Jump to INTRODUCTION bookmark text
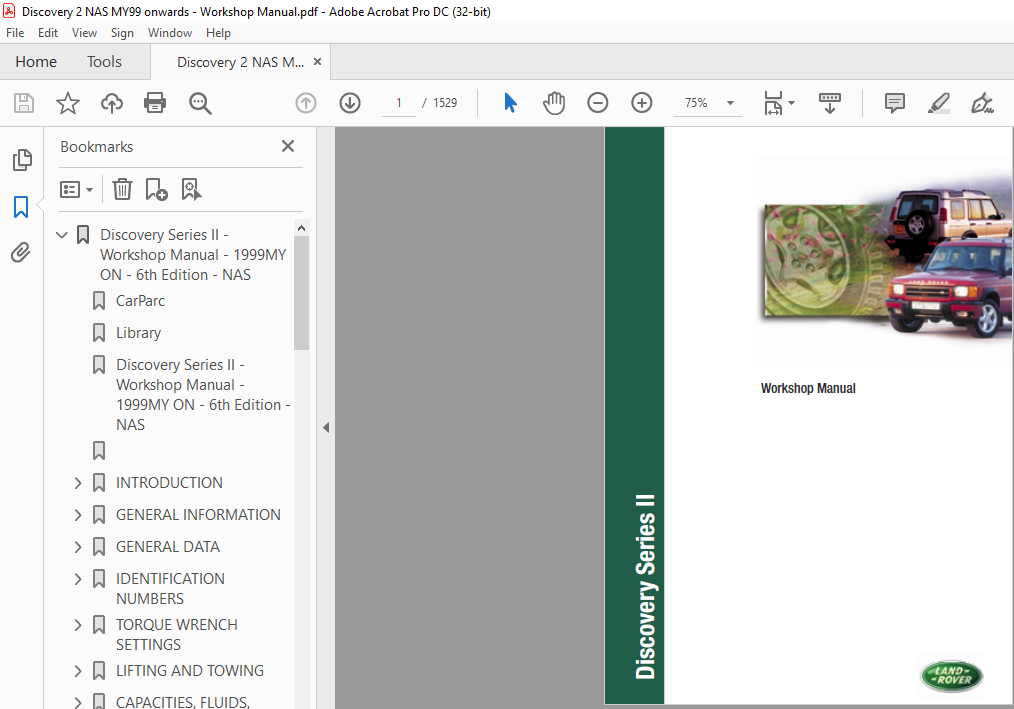This screenshot has width=1014, height=709. click(x=169, y=483)
